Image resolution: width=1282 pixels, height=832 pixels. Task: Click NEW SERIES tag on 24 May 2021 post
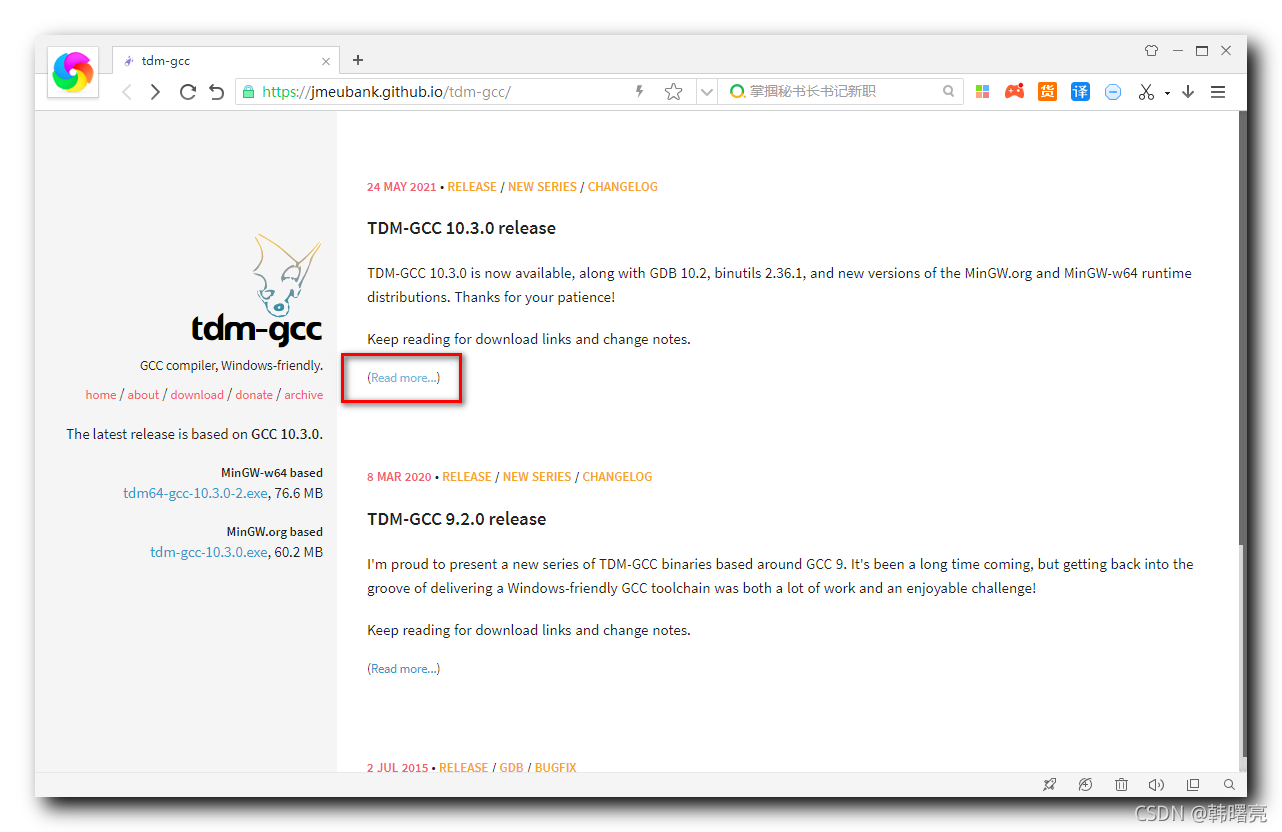(x=542, y=187)
